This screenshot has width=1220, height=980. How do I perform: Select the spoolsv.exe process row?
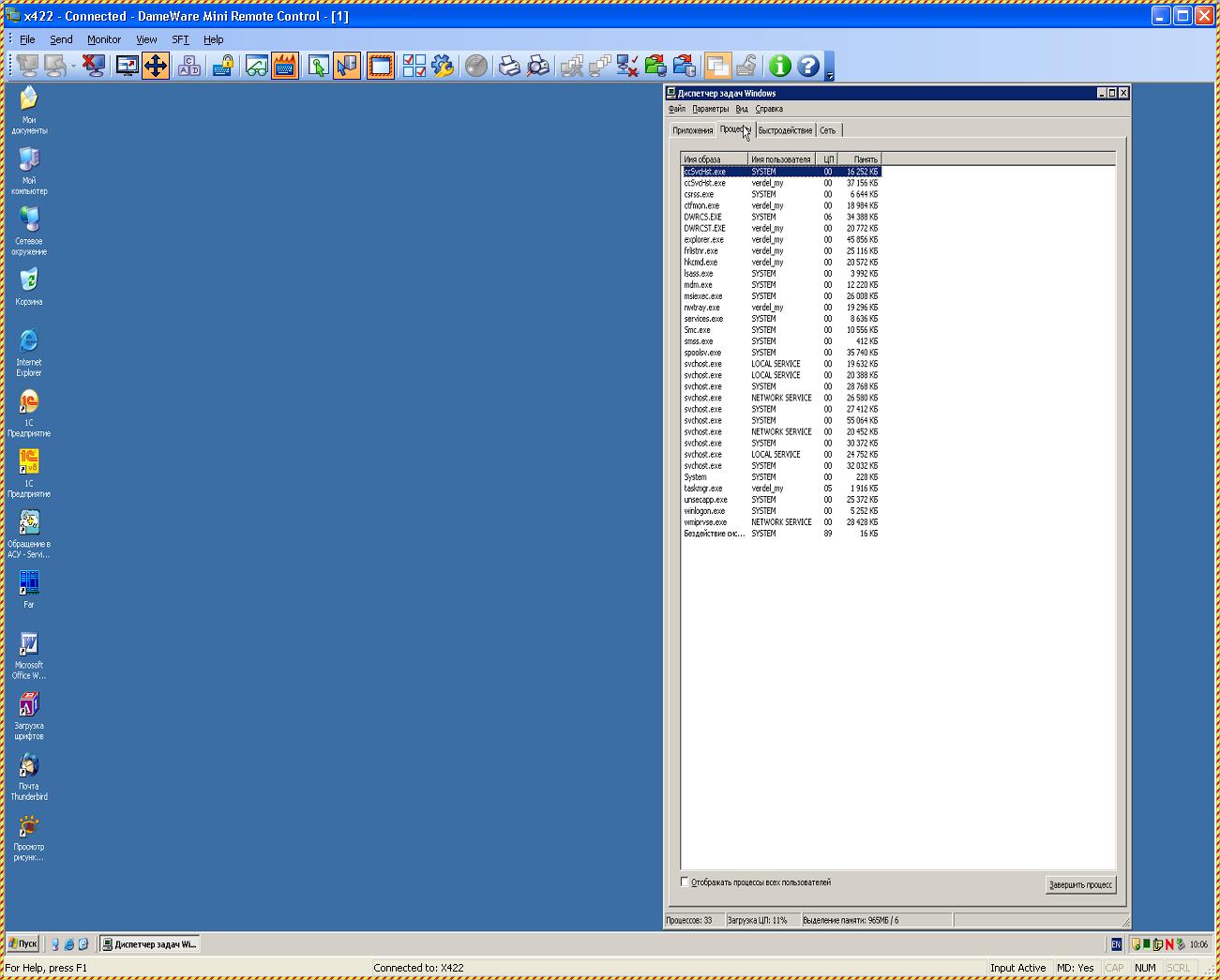click(x=781, y=353)
